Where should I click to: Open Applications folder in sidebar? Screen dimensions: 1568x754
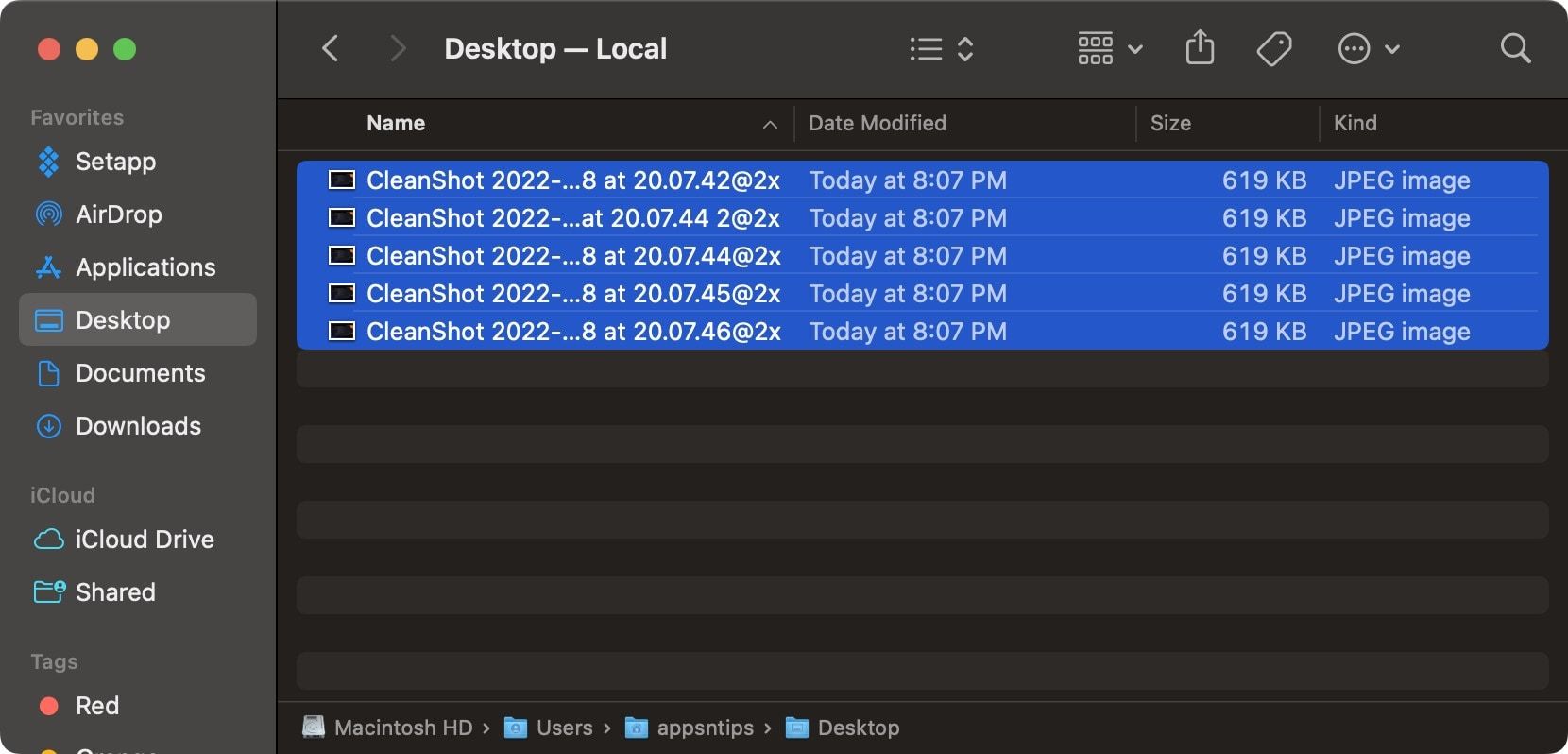145,267
